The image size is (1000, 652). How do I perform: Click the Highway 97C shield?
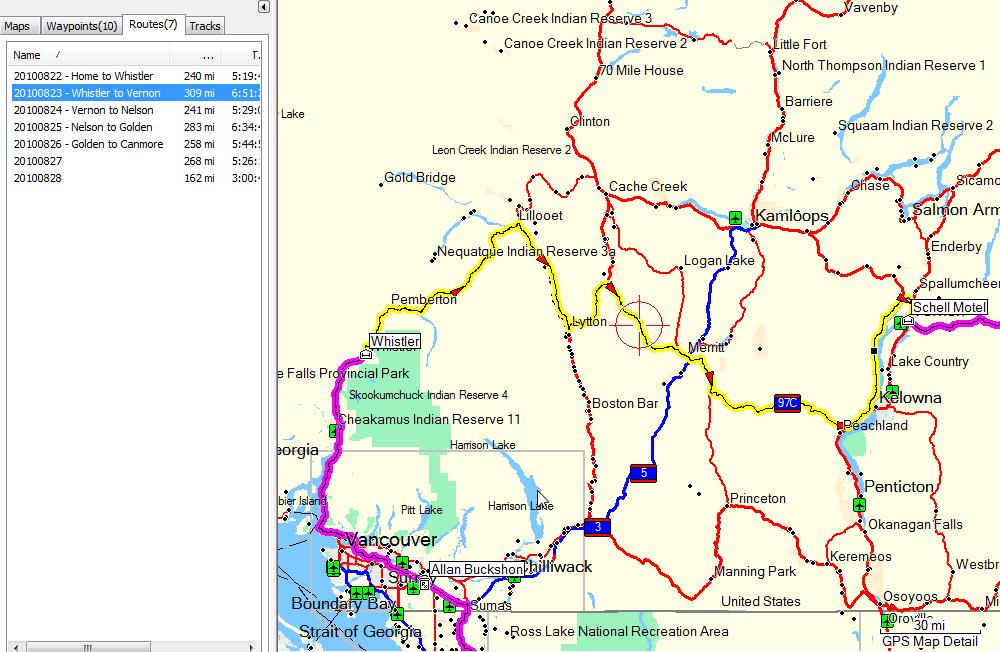[x=787, y=403]
